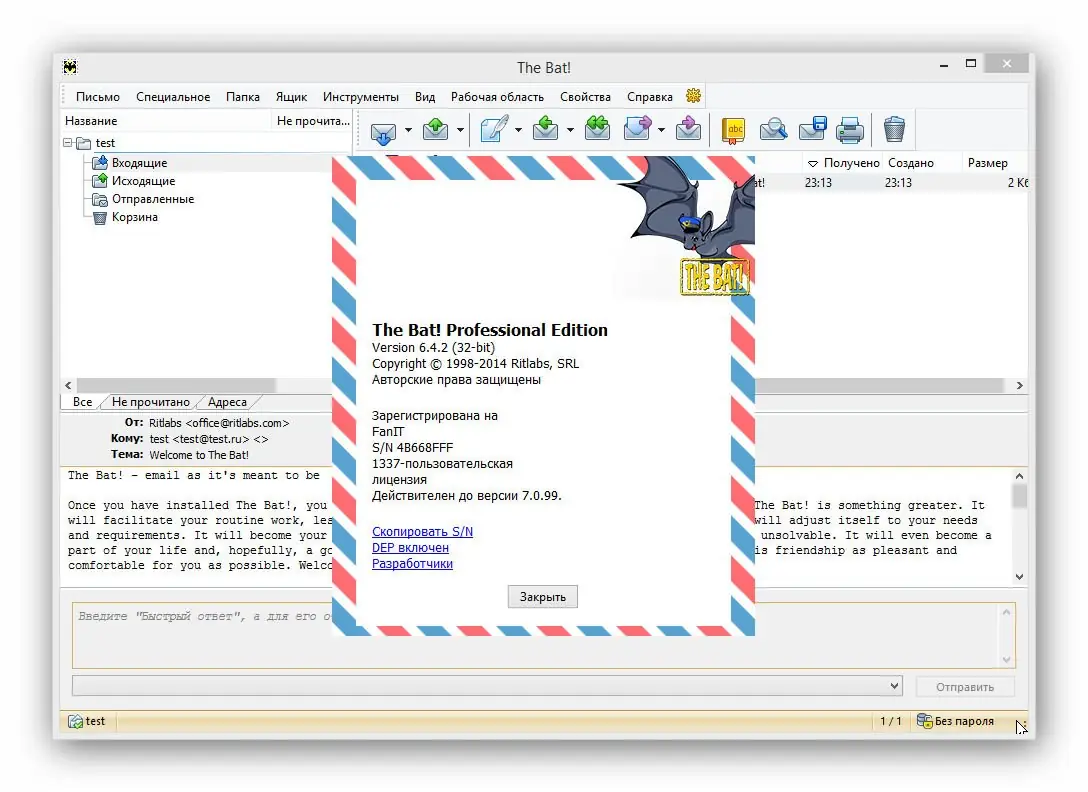Sort by the Размер column header
The width and height of the screenshot is (1088, 792).
[x=988, y=162]
